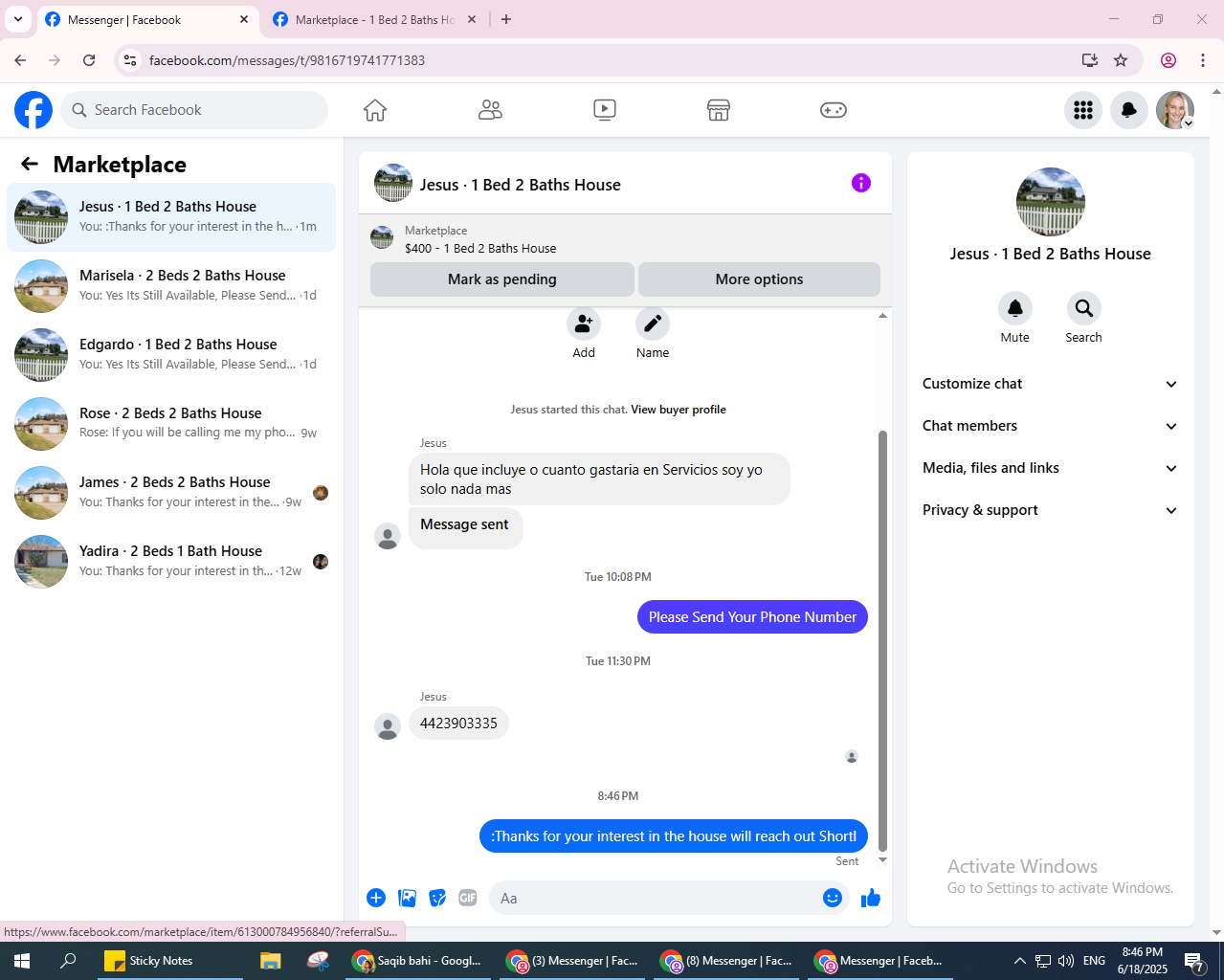Screen dimensions: 1224x980
Task: Click the browser address bar URL
Action: [287, 60]
